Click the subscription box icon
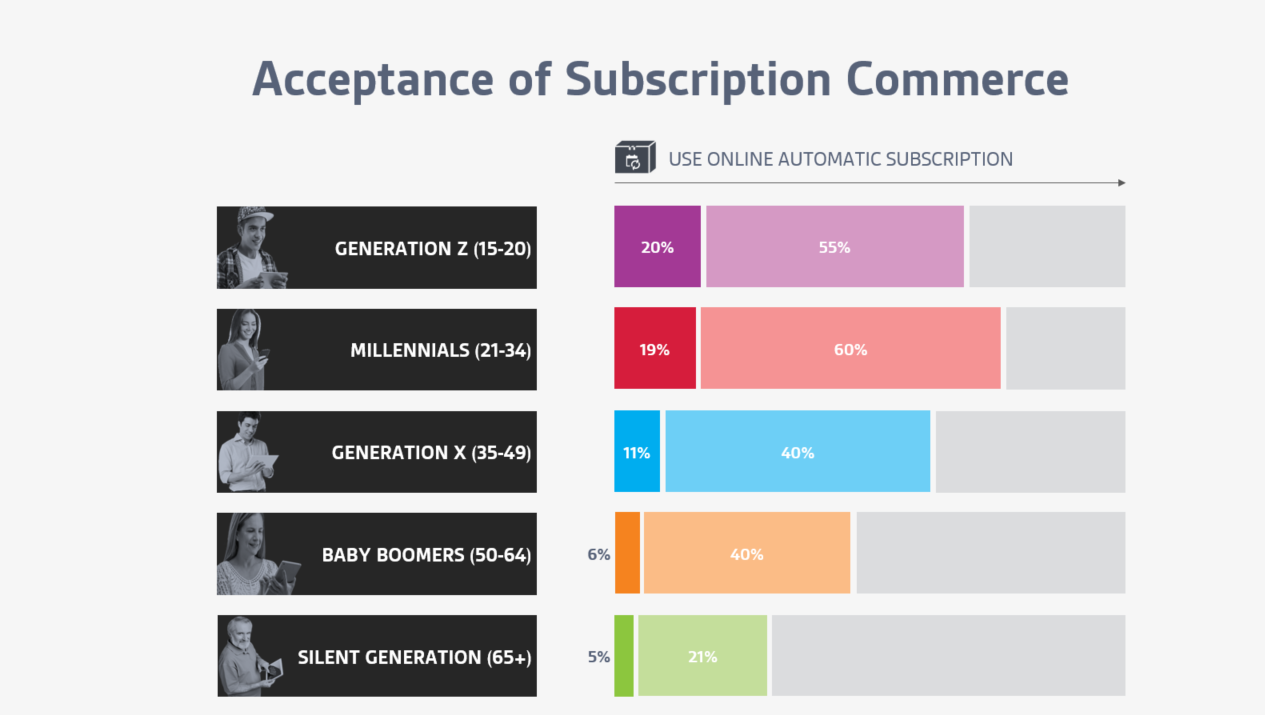Viewport: 1265px width, 715px height. [x=635, y=158]
